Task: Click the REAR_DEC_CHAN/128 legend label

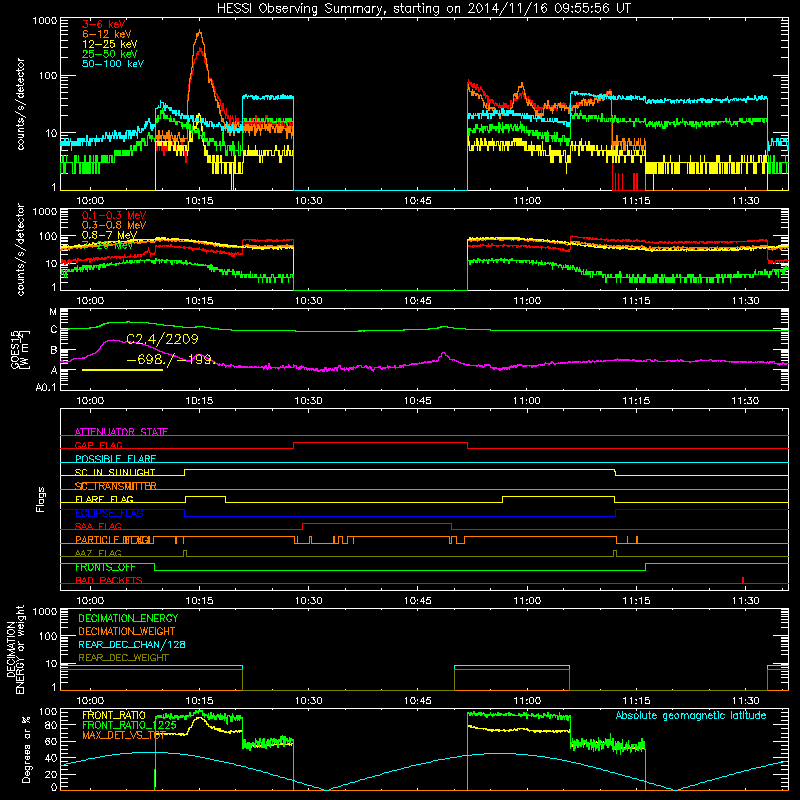Action: click(132, 644)
